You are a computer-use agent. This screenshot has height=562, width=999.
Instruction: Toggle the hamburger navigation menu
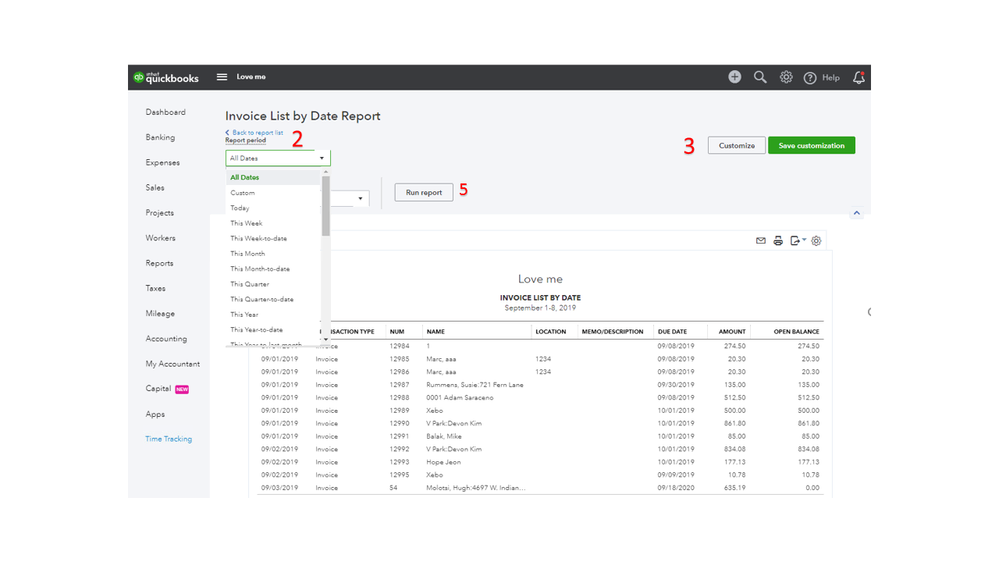[222, 78]
